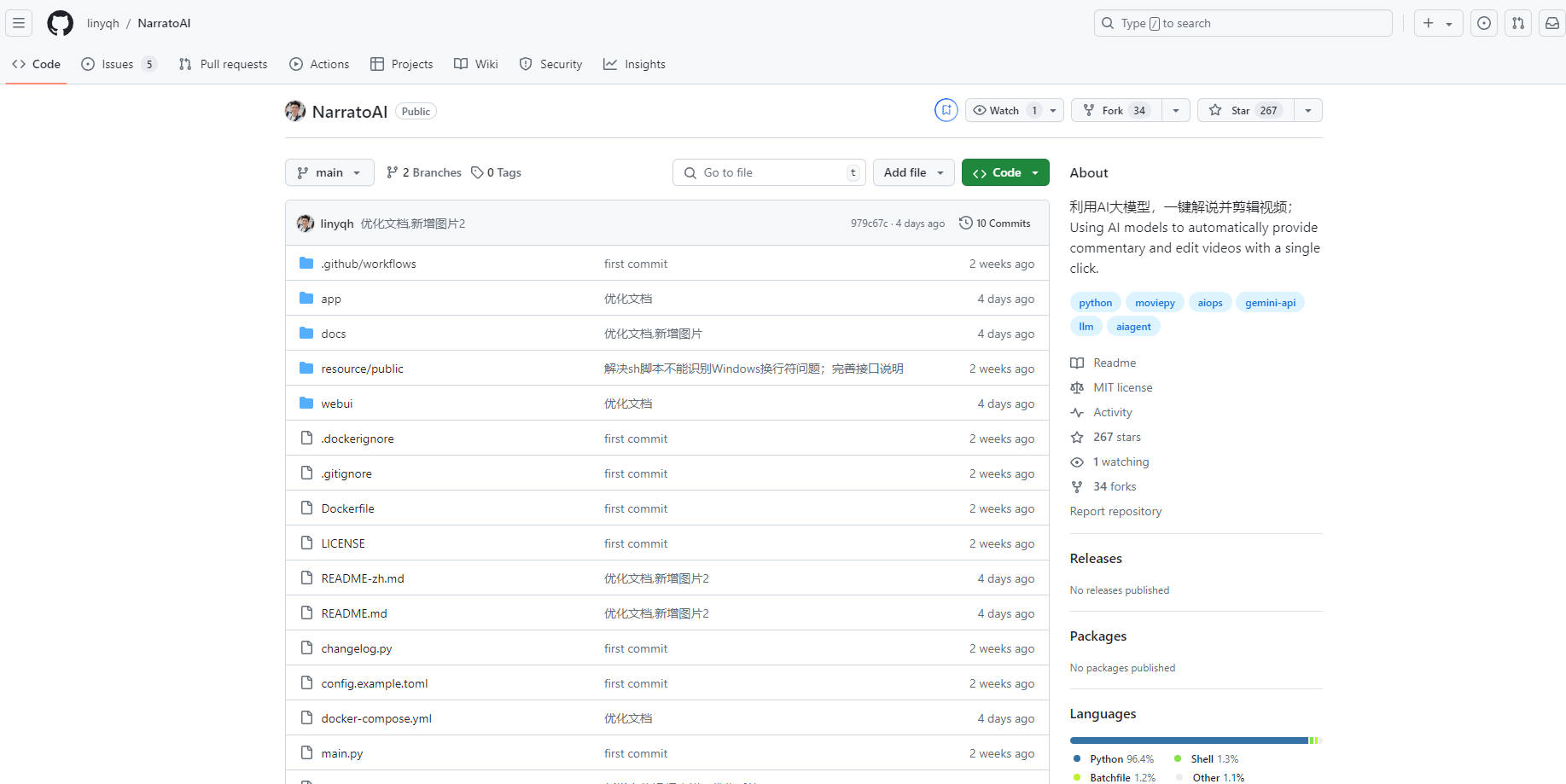This screenshot has width=1566, height=784.
Task: Switch to the Insights tab
Action: click(634, 64)
